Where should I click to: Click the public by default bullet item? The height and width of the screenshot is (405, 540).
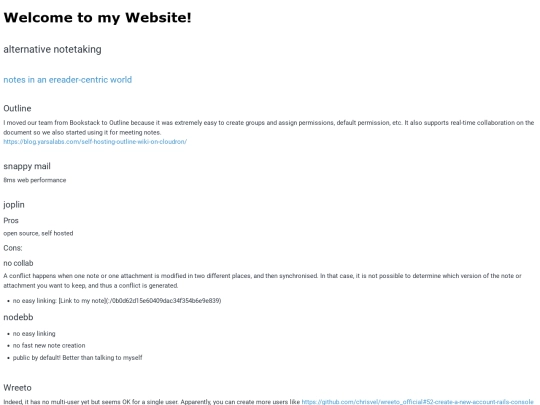(x=77, y=357)
